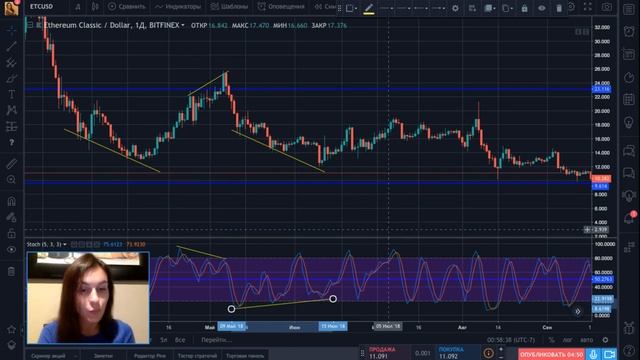
Task: Select the pitchfork tool in left toolbar
Action: (11, 62)
